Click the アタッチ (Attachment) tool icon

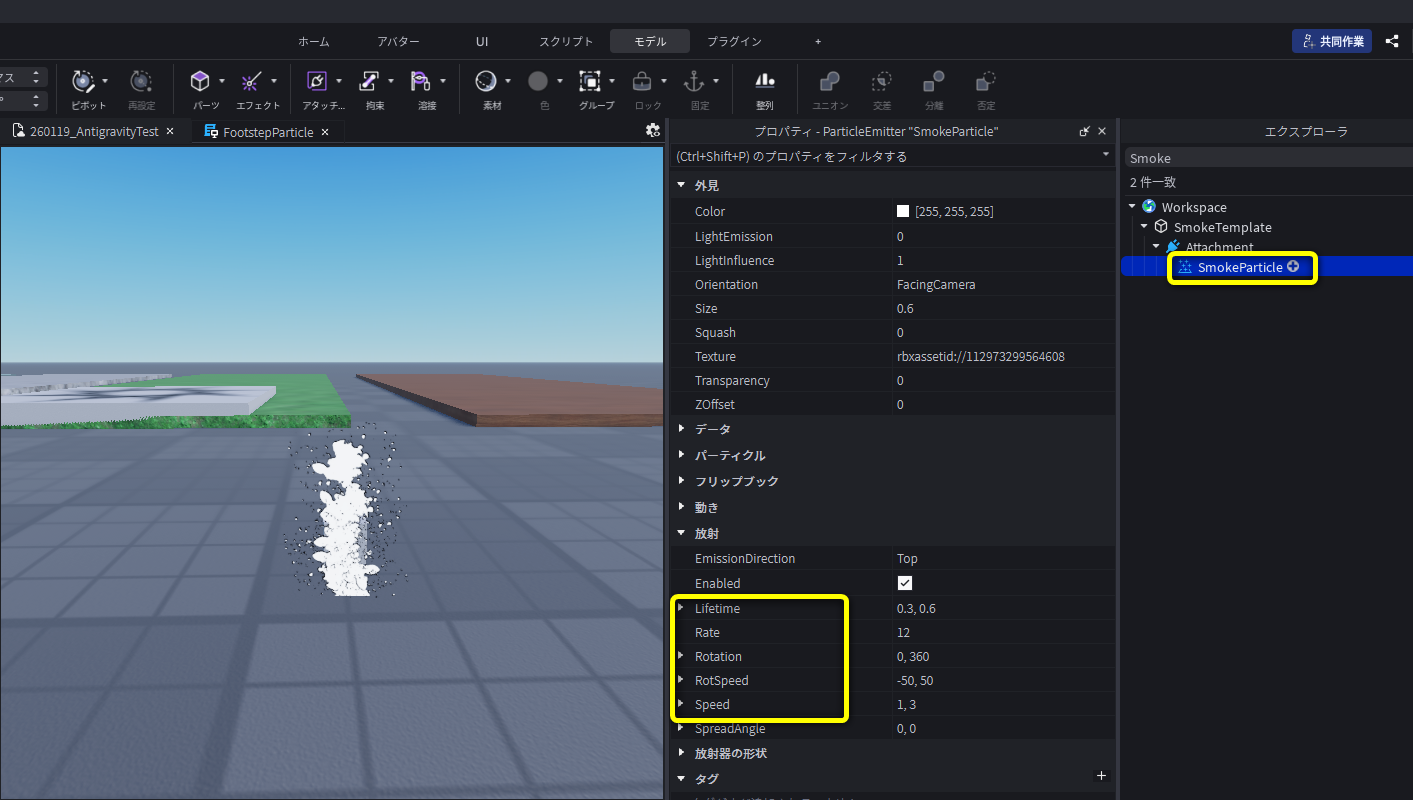[x=317, y=81]
